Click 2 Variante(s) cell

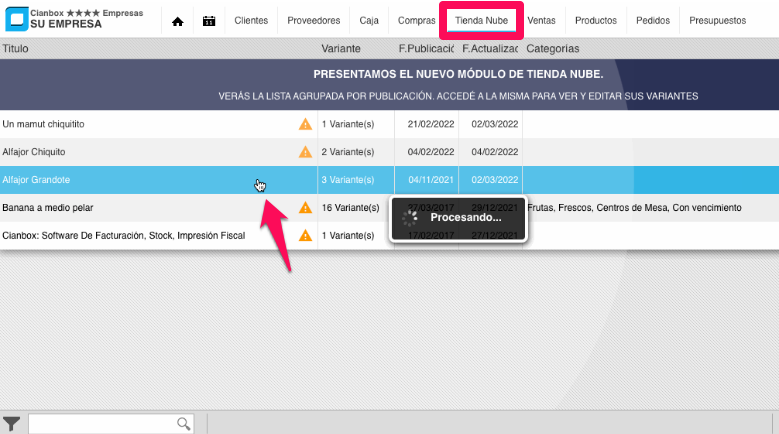pos(348,152)
